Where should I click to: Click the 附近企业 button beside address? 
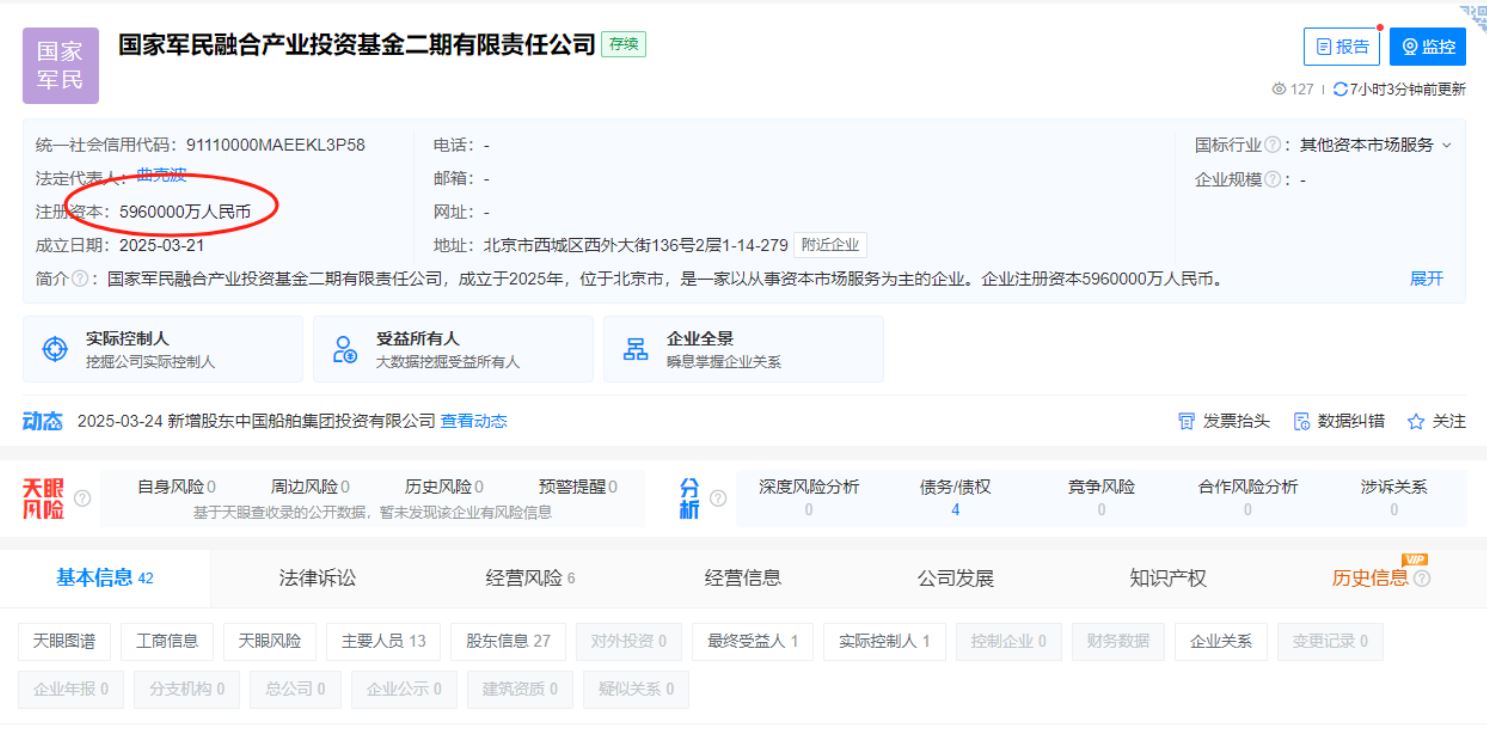830,245
